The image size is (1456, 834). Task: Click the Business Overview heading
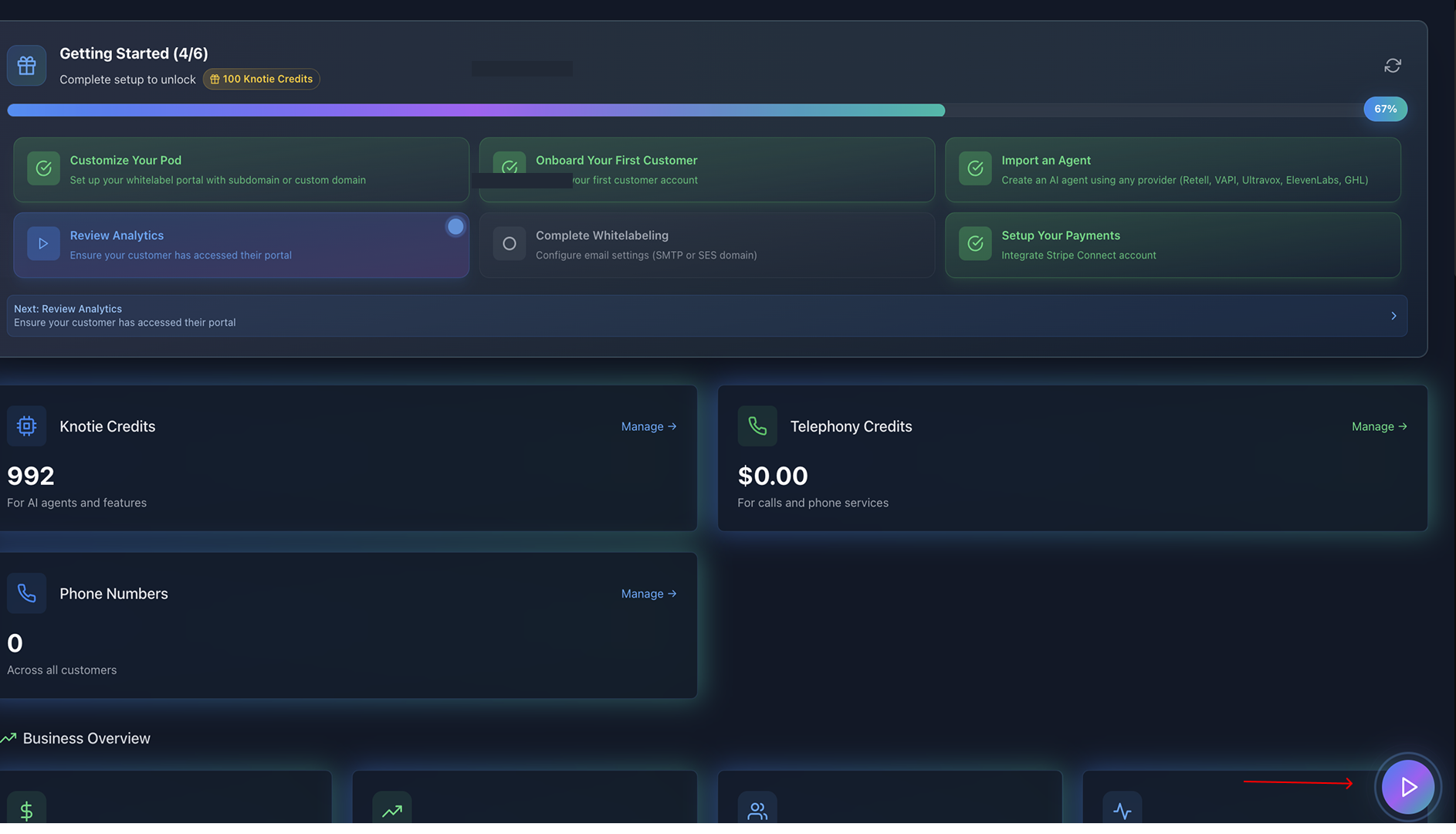tap(86, 738)
